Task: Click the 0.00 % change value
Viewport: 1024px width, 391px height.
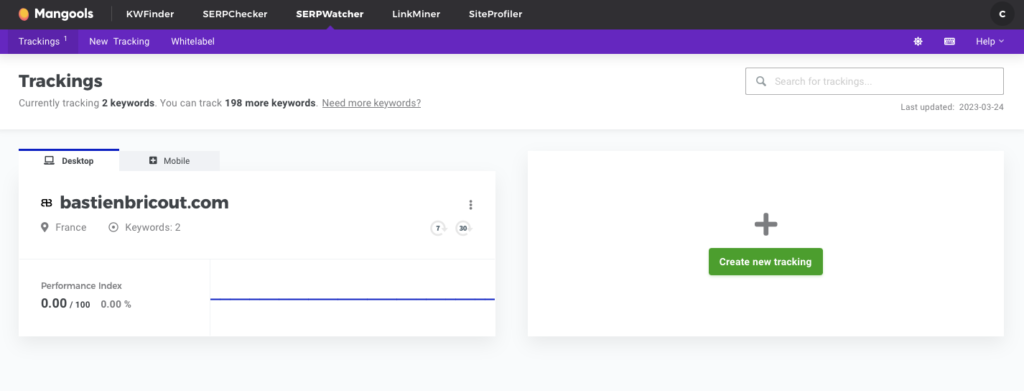Action: [x=116, y=304]
